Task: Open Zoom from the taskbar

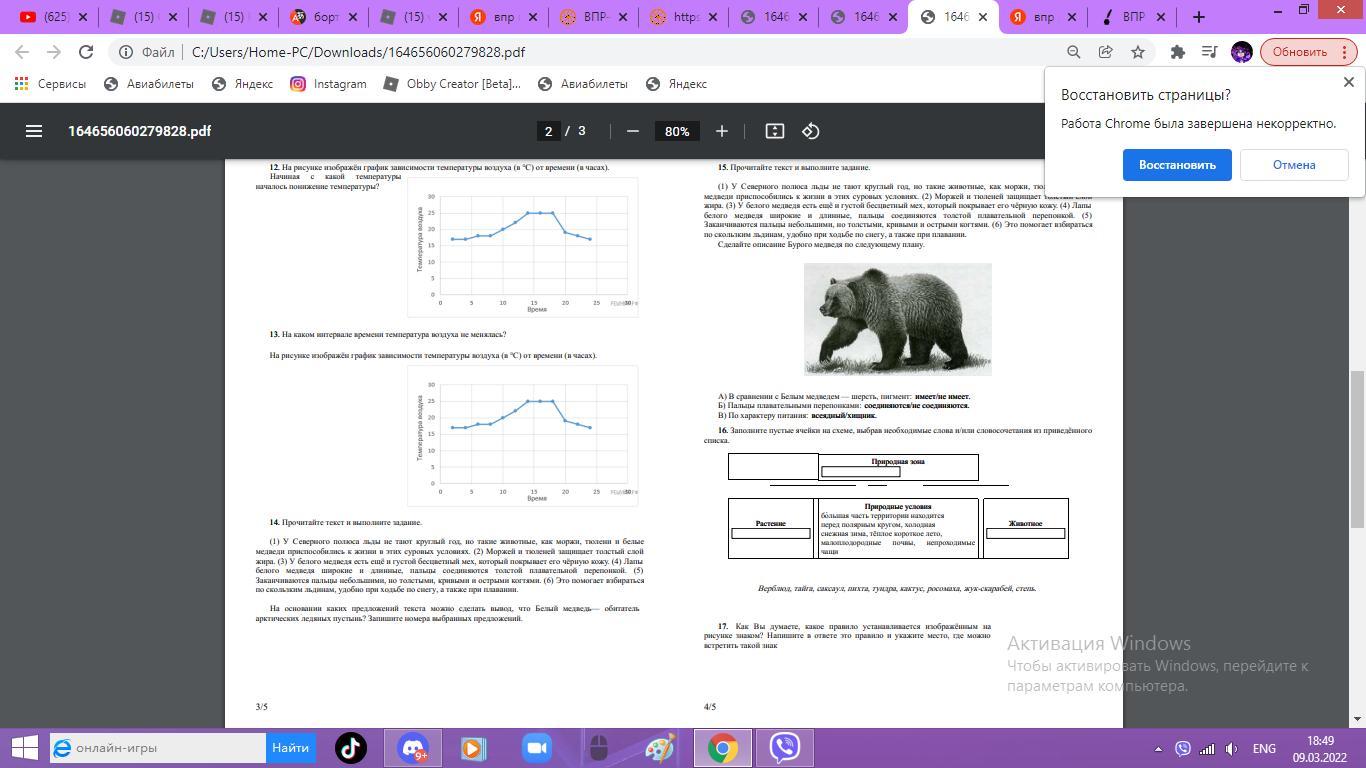Action: 536,748
